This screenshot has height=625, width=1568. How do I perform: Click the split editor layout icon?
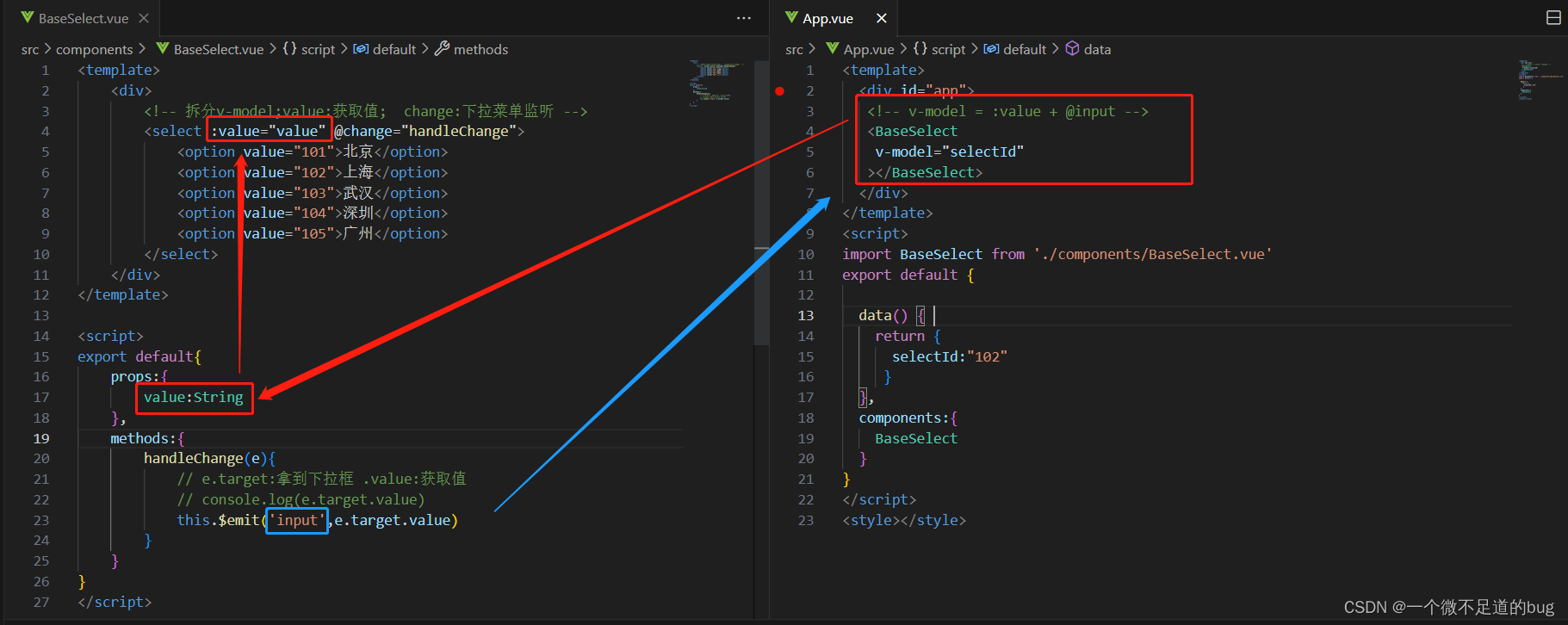pos(1553,18)
